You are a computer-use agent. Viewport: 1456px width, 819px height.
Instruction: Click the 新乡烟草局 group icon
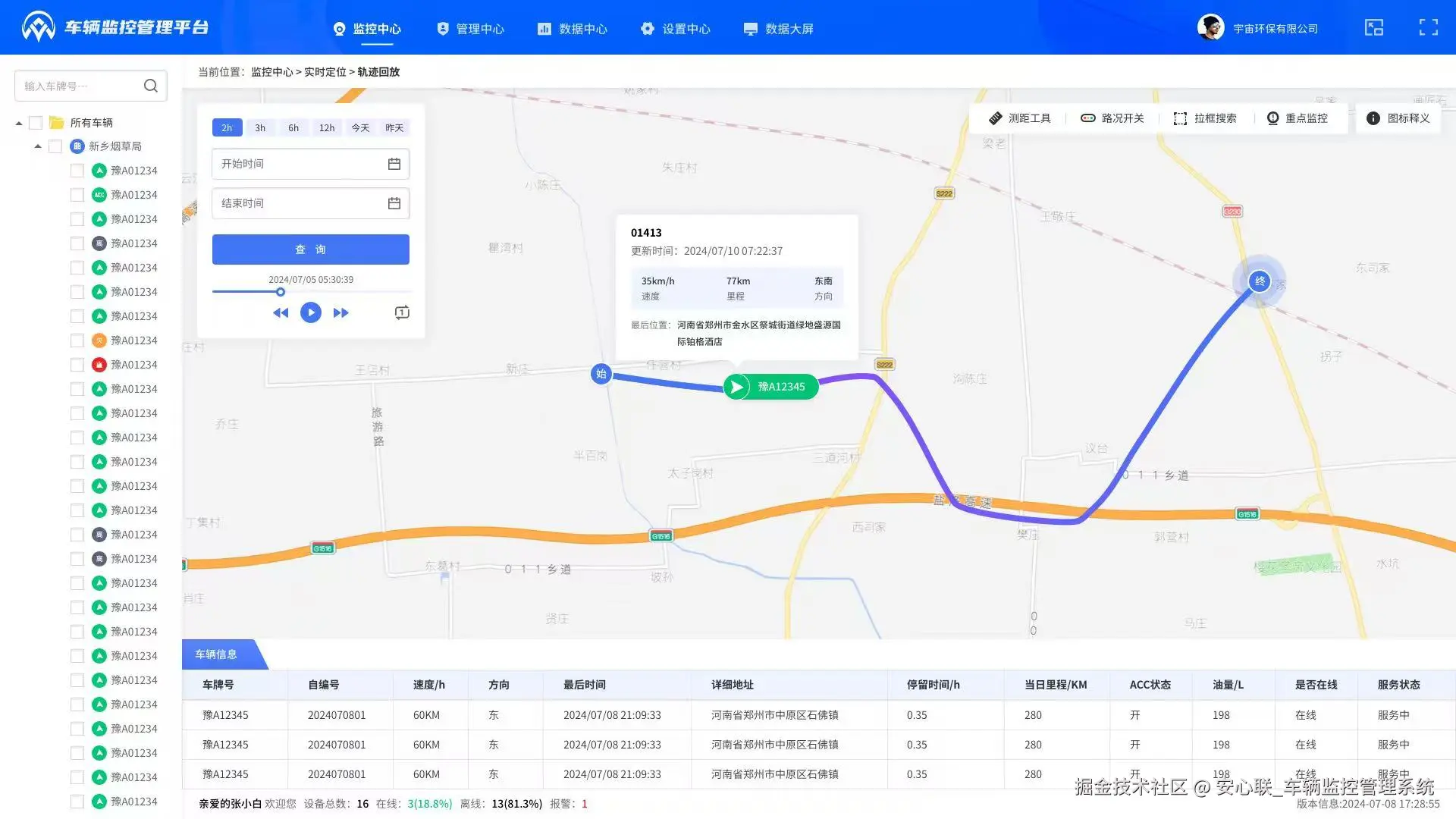pyautogui.click(x=77, y=146)
